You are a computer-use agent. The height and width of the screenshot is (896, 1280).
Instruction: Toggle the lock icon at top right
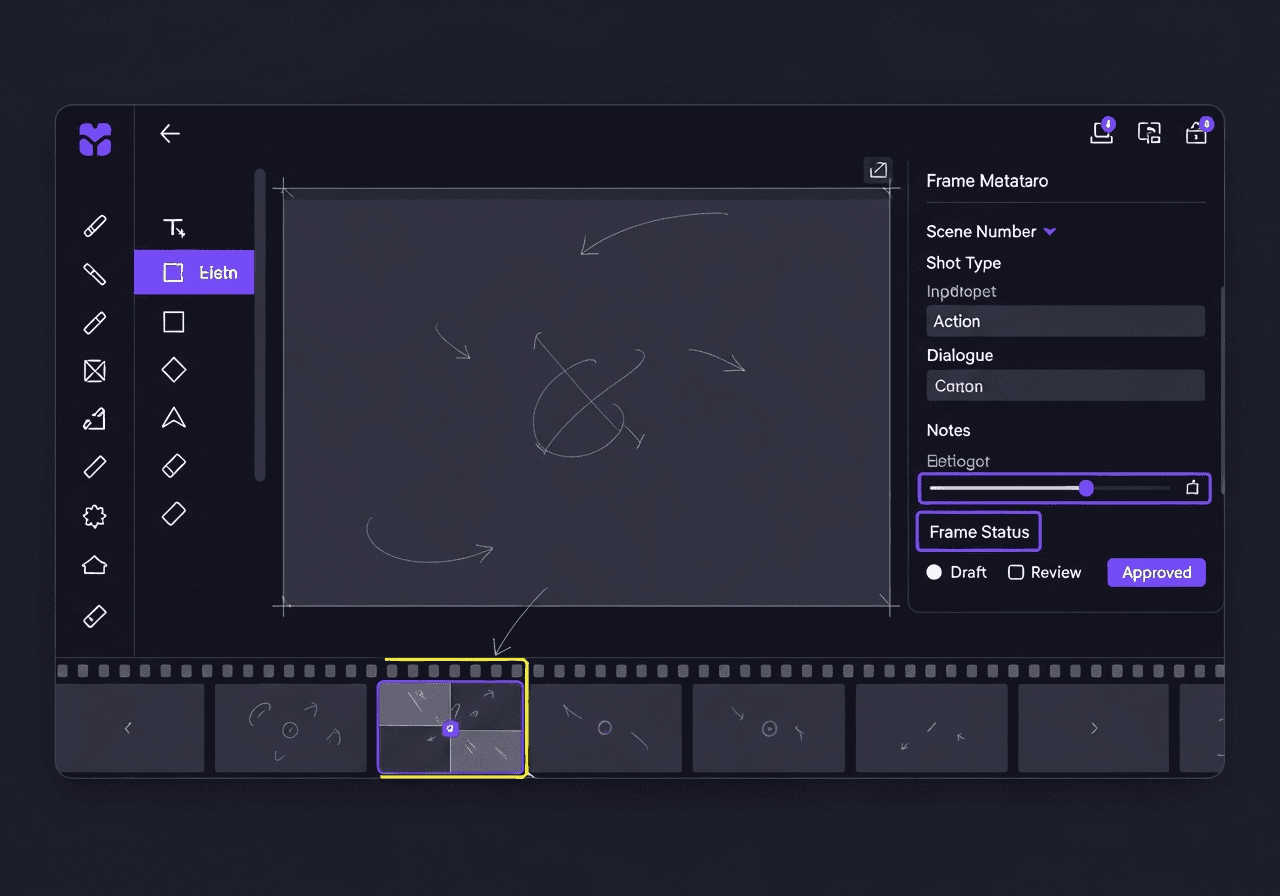[1196, 133]
